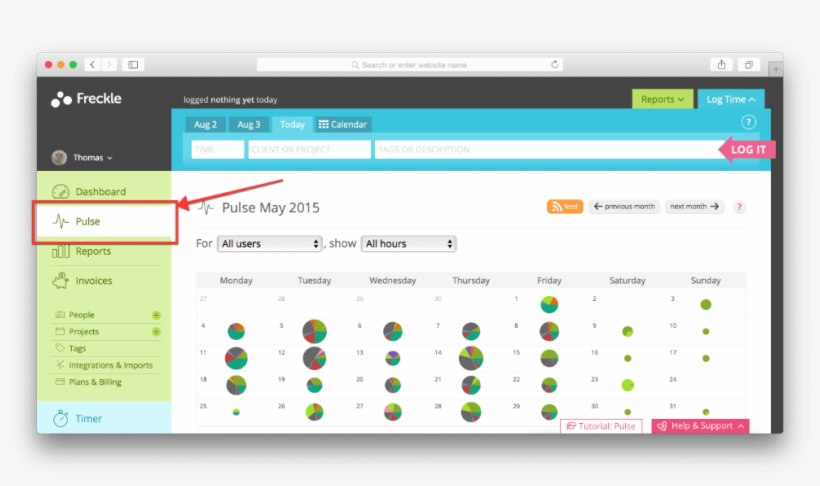Reload the page in Safari

tap(554, 64)
